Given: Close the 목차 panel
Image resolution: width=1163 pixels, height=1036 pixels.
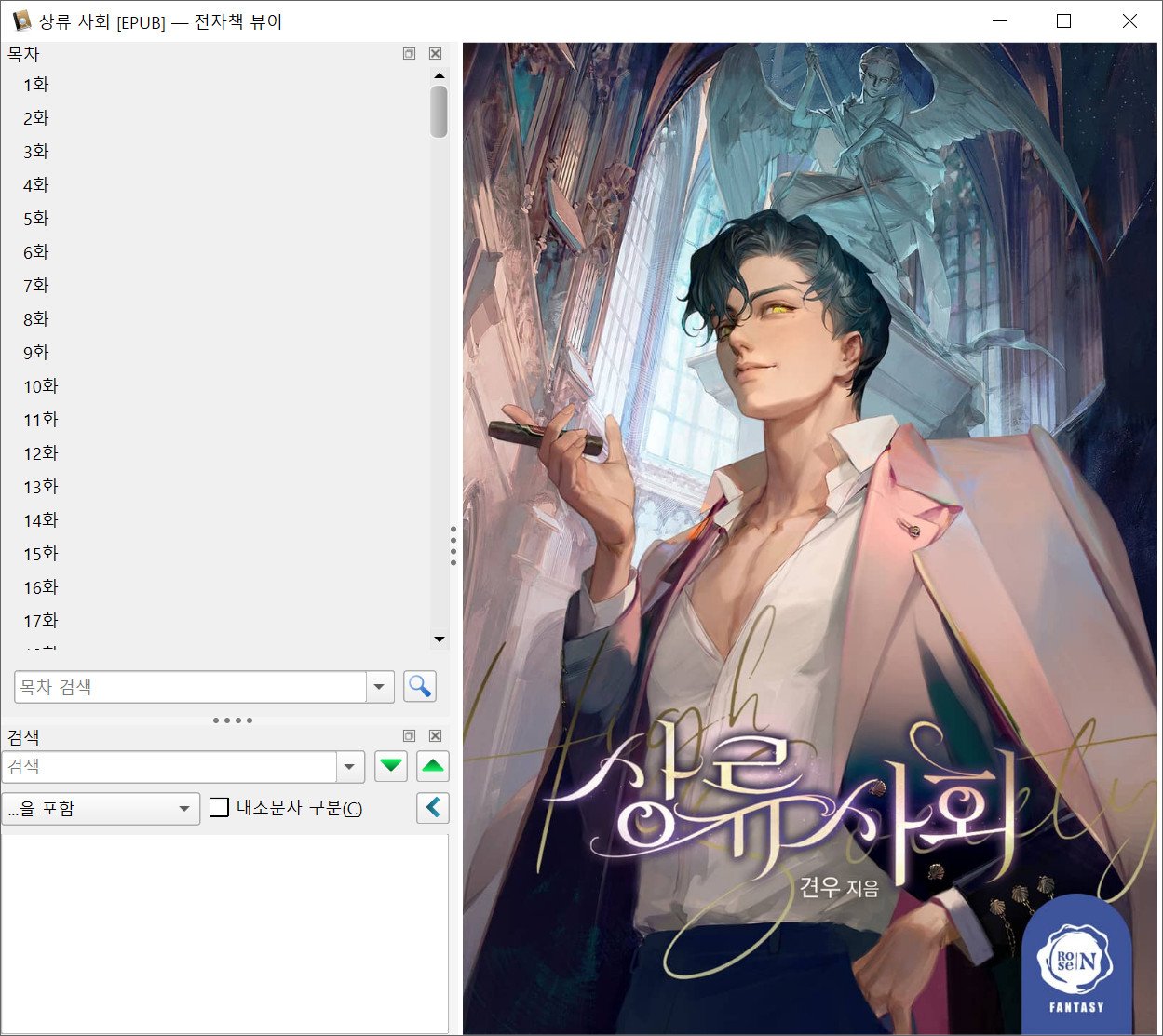Looking at the screenshot, I should [x=435, y=54].
